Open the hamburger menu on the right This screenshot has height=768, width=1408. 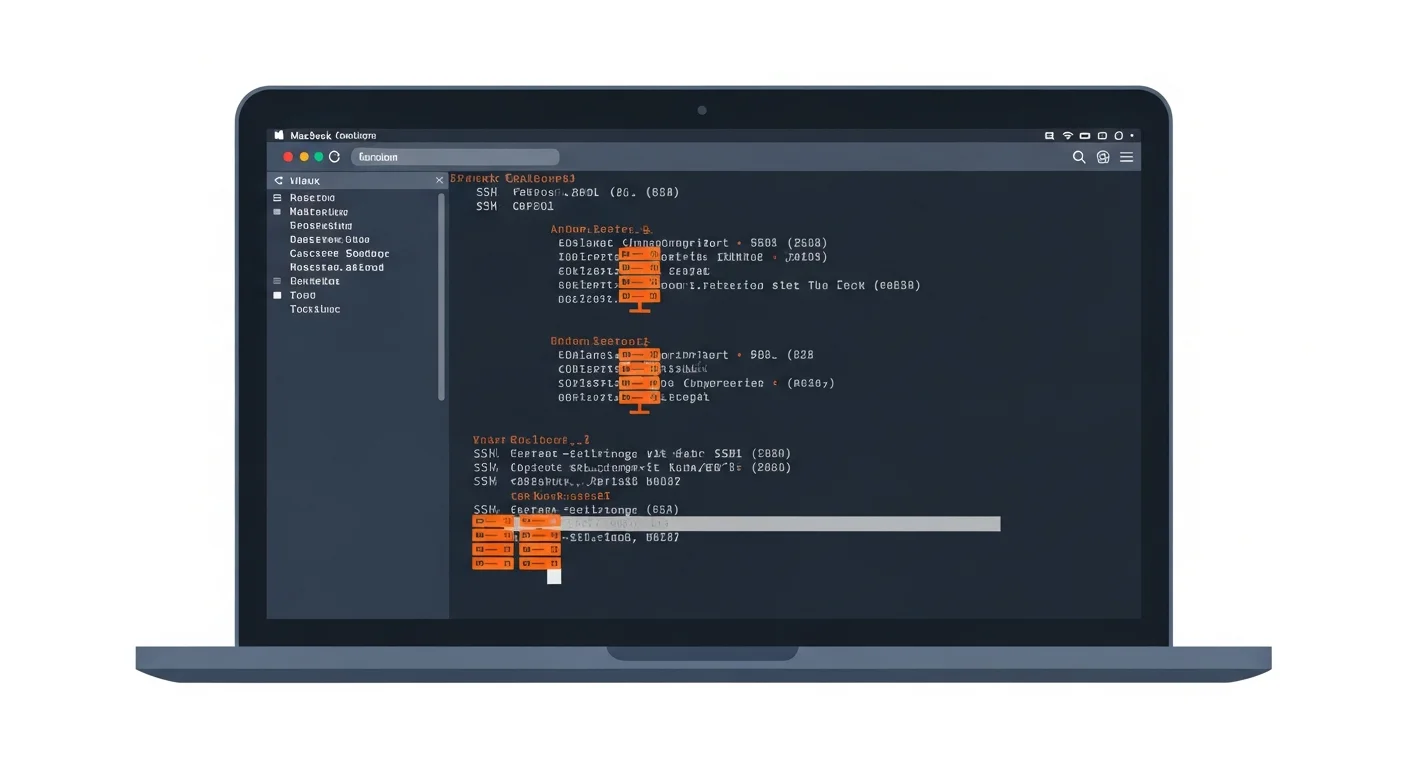tap(1126, 157)
